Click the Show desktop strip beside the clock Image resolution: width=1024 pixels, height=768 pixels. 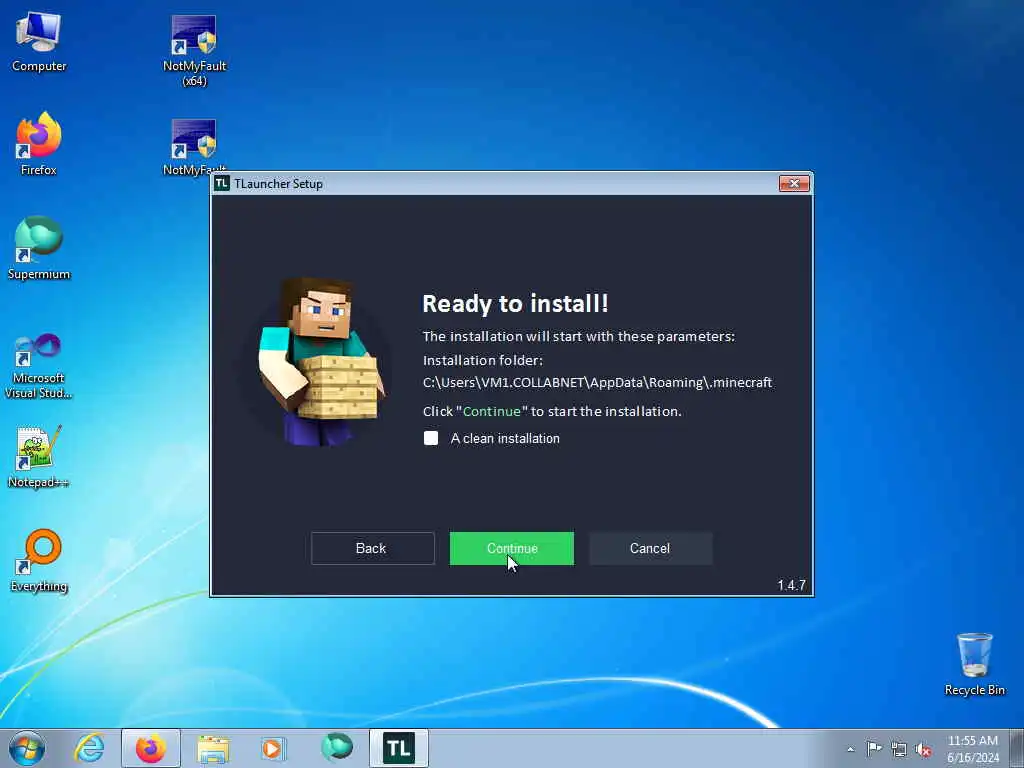coord(1017,748)
